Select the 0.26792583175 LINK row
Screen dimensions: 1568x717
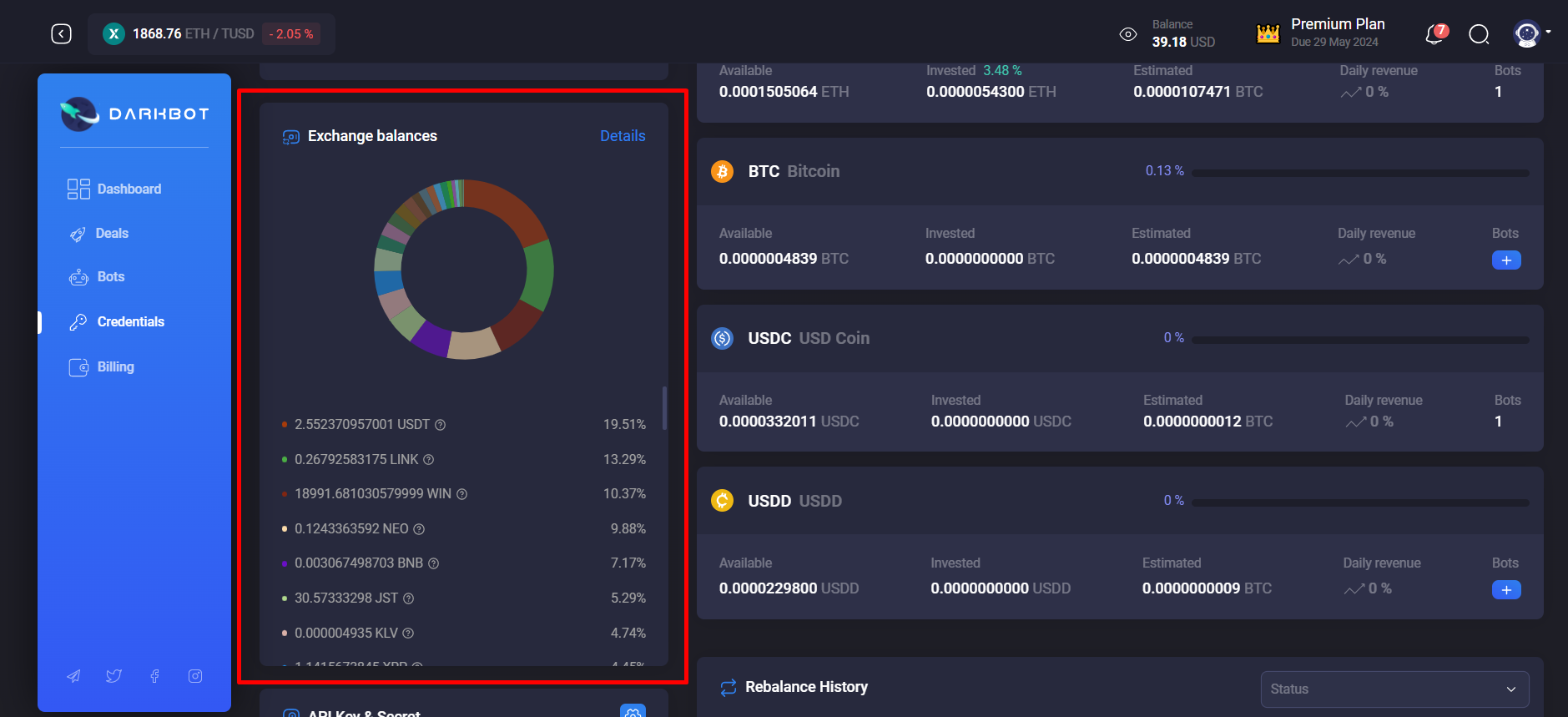coord(464,460)
